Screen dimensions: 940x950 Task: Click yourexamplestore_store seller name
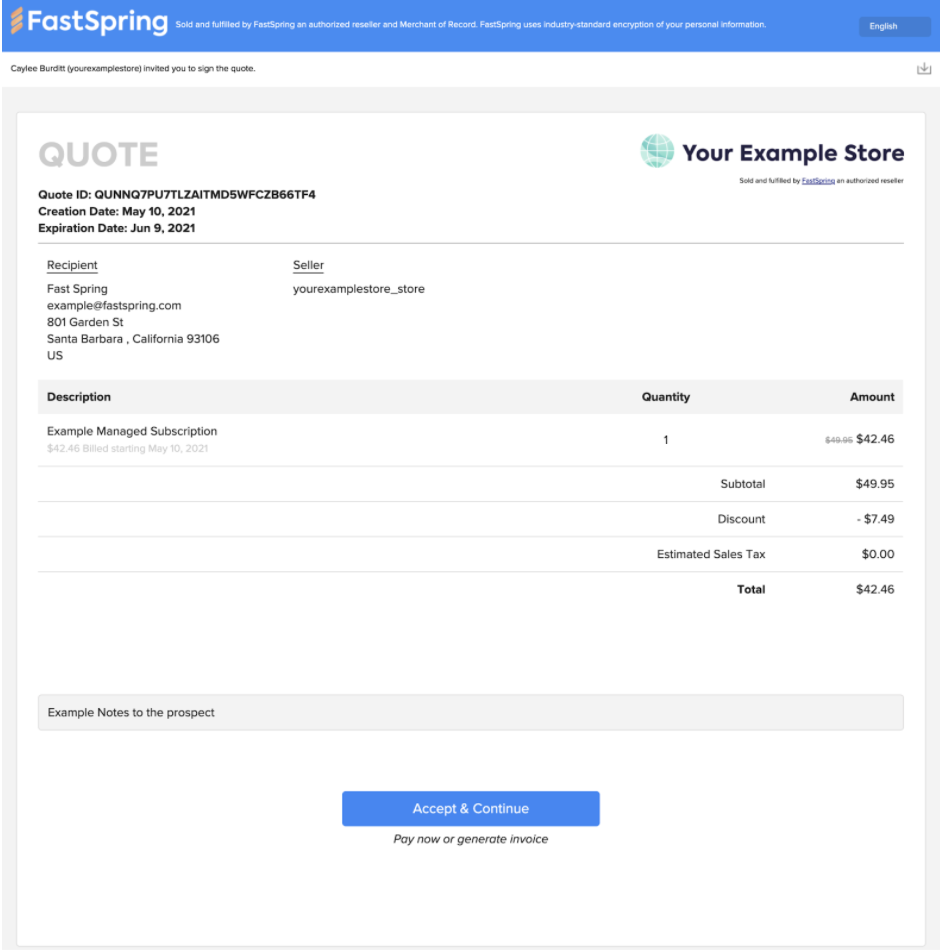tap(359, 289)
